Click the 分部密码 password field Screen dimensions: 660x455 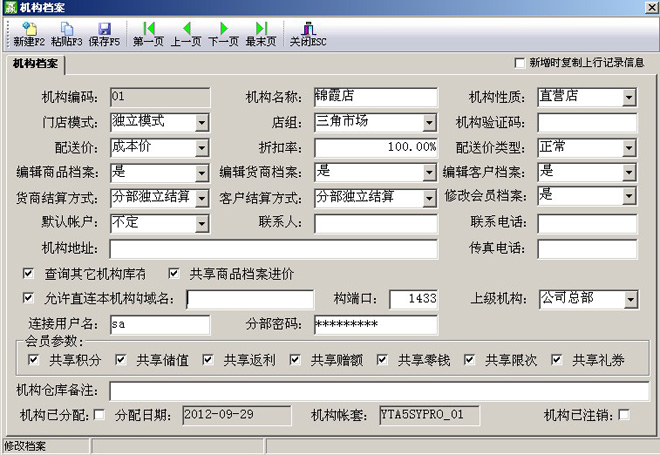click(x=375, y=325)
